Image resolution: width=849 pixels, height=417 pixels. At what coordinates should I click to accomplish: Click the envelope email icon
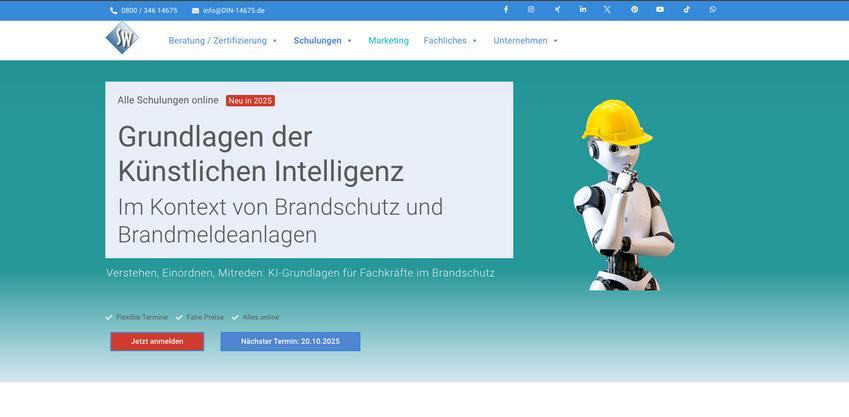195,10
